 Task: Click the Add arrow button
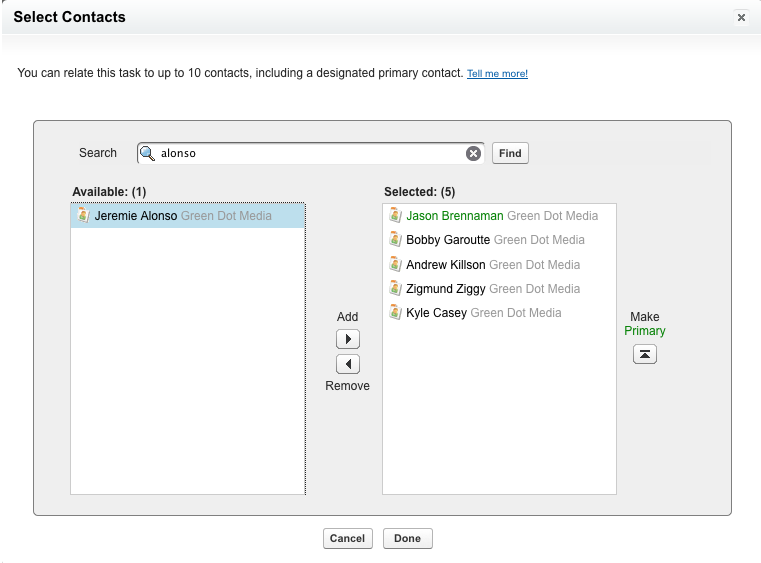[x=347, y=340]
